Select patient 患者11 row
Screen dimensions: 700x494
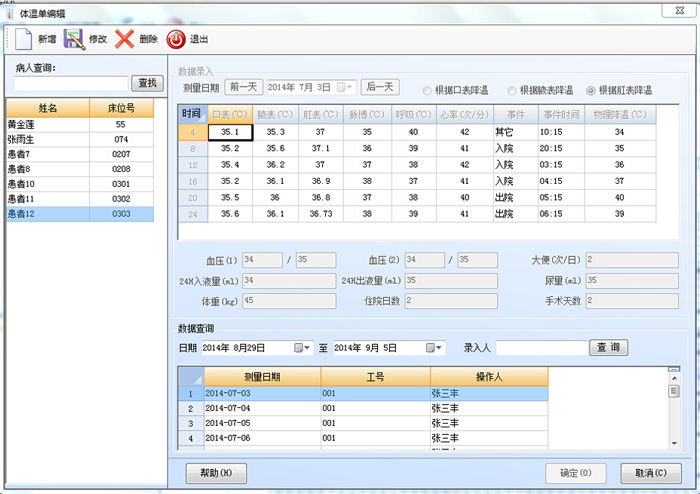coord(80,199)
